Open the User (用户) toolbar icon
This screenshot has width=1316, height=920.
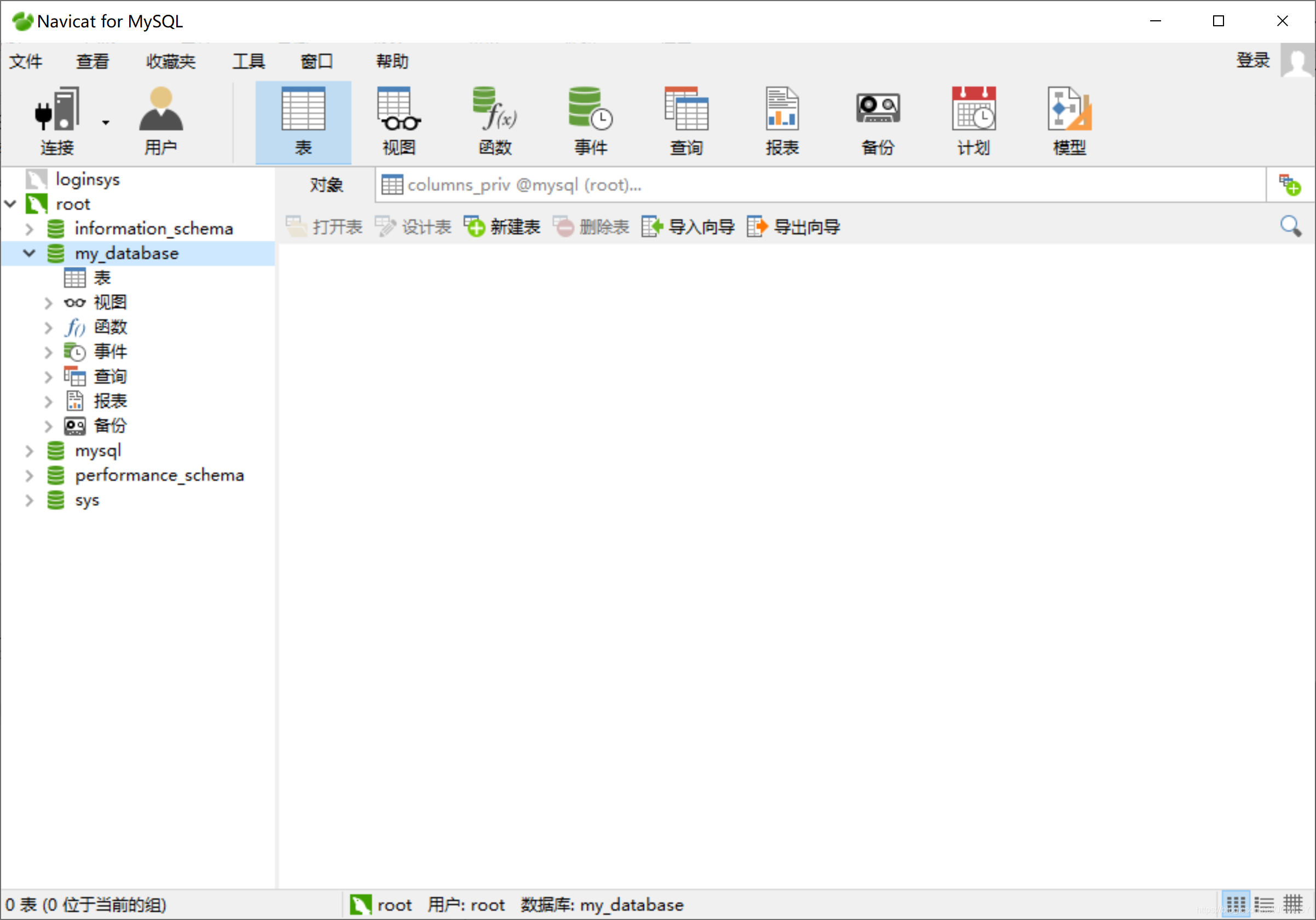click(x=160, y=122)
